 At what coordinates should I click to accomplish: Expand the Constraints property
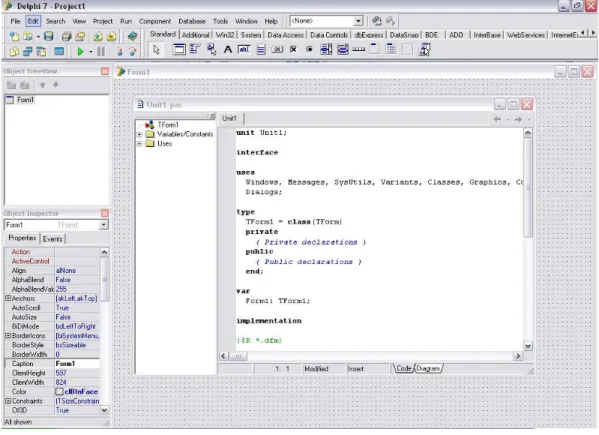pos(8,401)
